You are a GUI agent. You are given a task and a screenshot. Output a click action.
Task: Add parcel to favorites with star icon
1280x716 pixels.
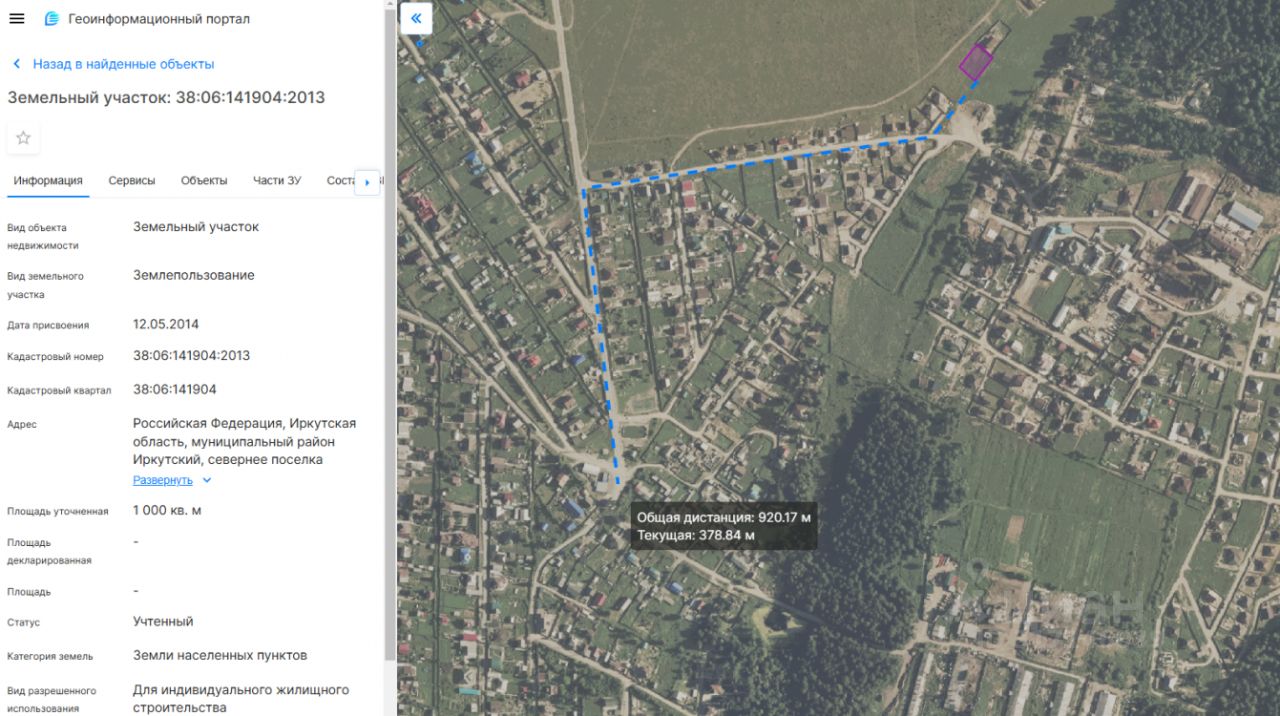pos(23,138)
